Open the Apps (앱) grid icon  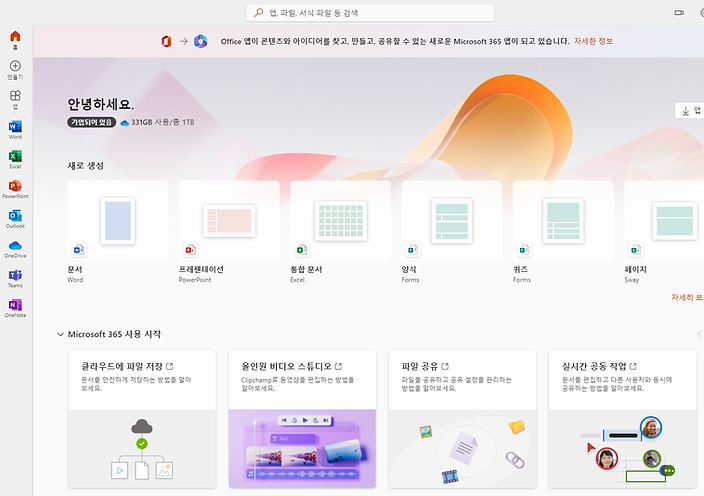click(15, 95)
